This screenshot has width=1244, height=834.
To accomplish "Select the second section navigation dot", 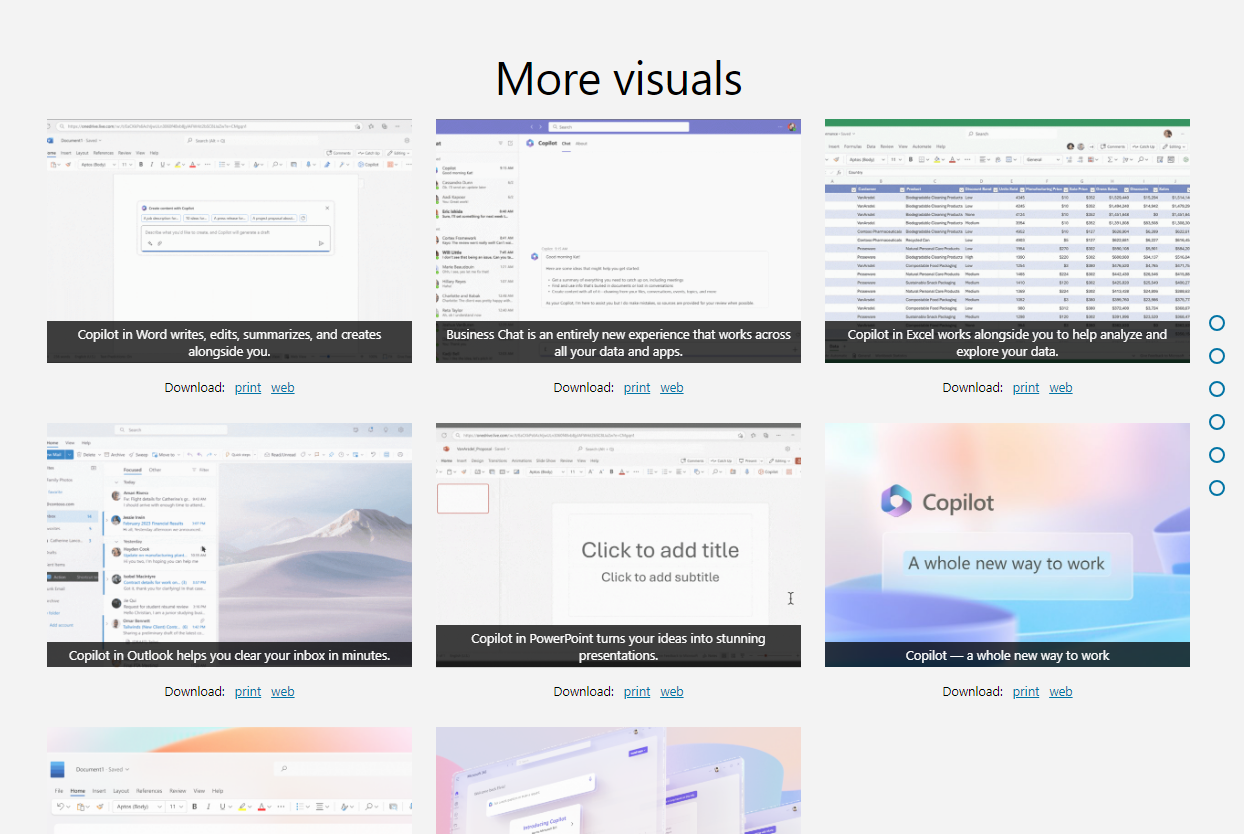I will [x=1217, y=356].
